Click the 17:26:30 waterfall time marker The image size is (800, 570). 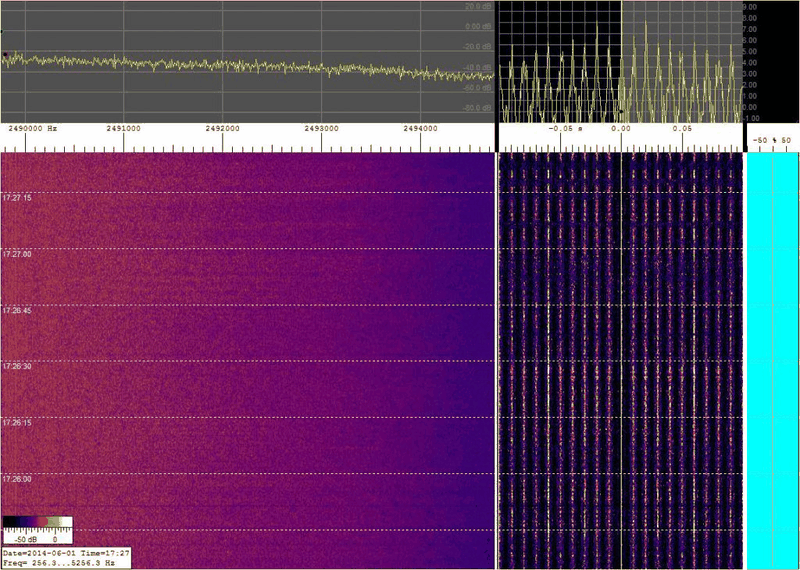click(x=17, y=366)
